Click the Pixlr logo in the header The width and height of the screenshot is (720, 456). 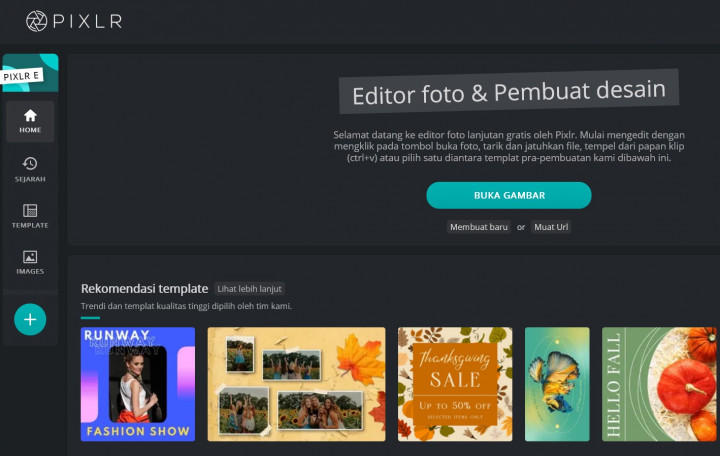coord(74,21)
